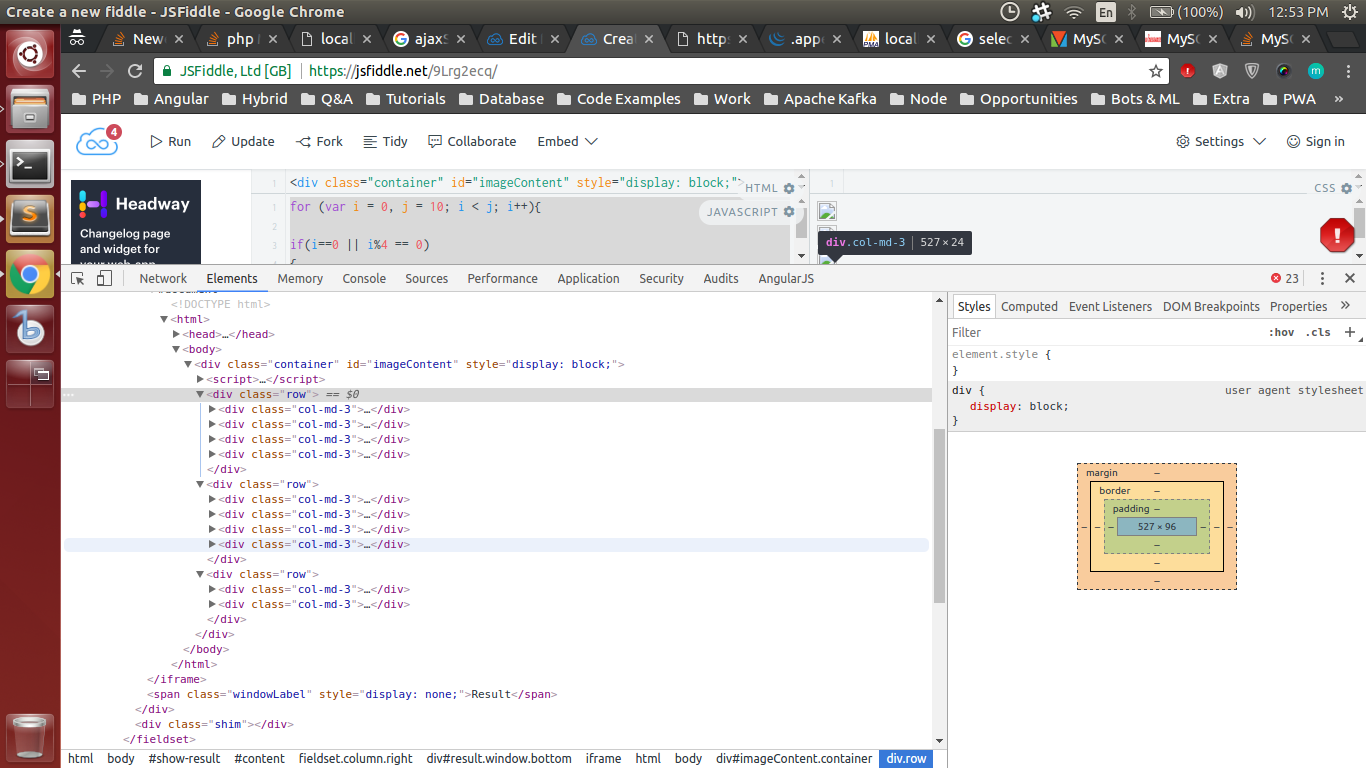Open the Files app in the Ubuntu launcher
This screenshot has width=1366, height=768.
click(30, 107)
